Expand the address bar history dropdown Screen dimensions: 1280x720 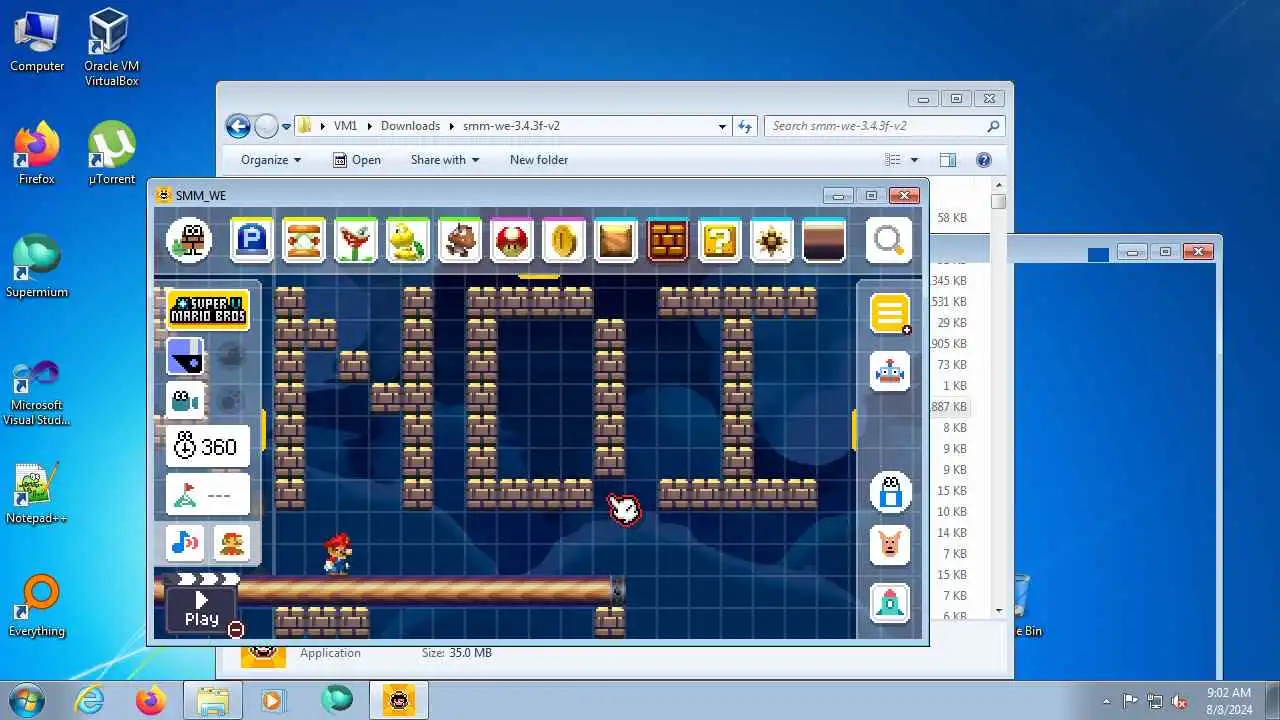[722, 126]
